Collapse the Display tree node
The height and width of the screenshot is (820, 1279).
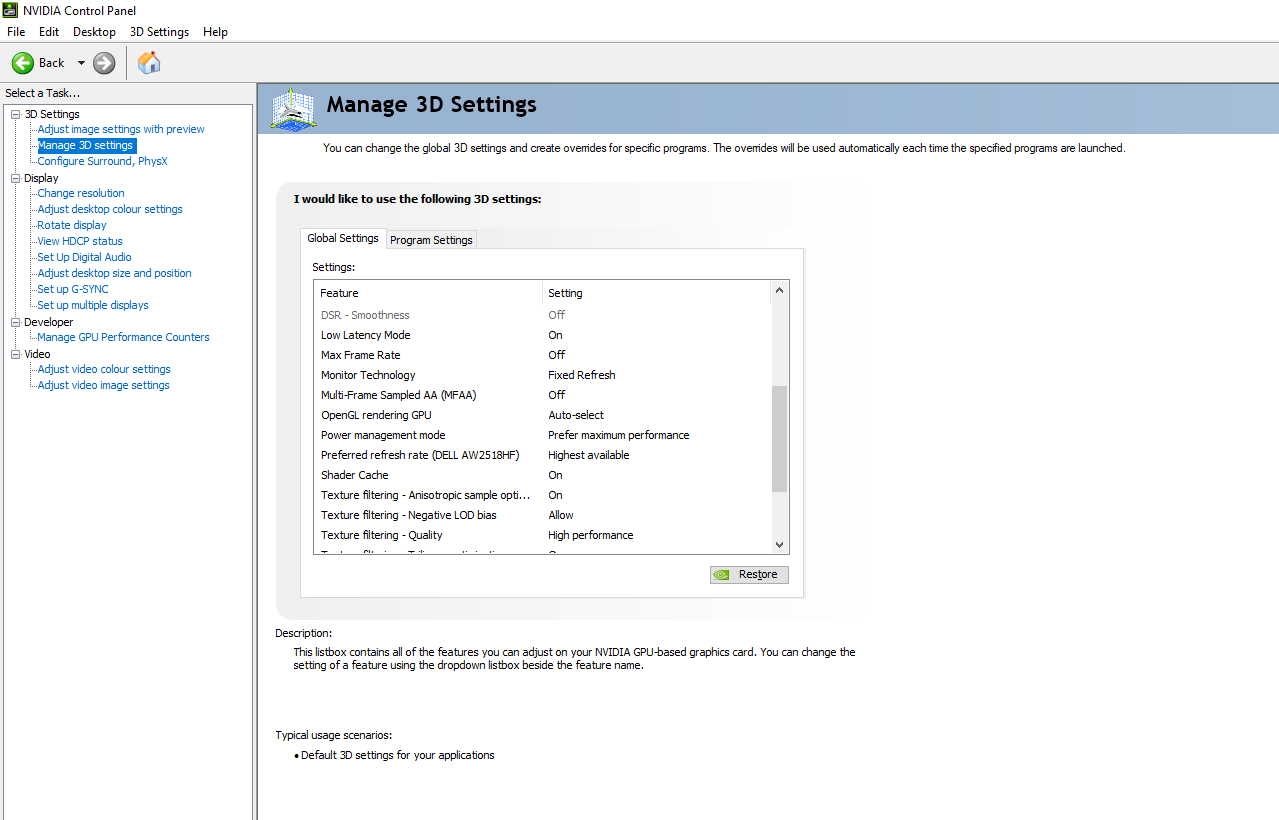click(15, 178)
